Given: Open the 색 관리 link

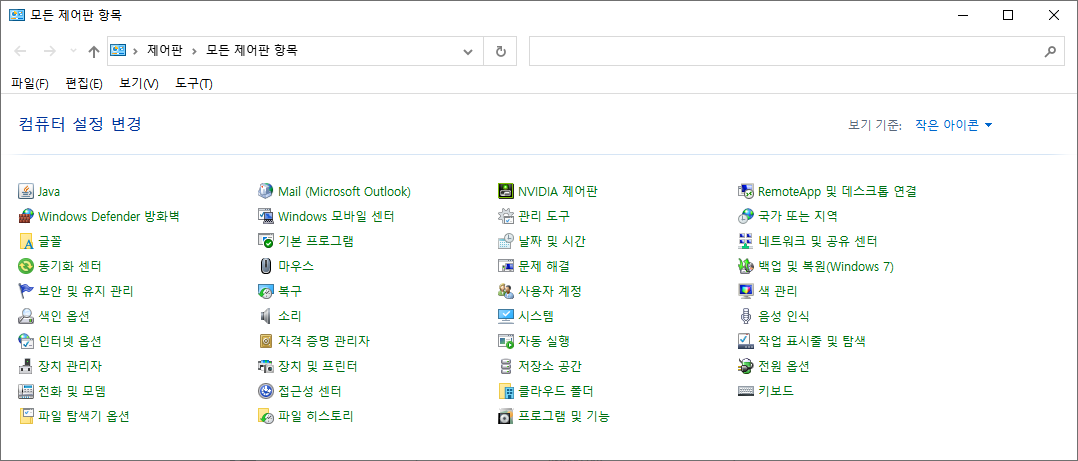Looking at the screenshot, I should coord(777,291).
